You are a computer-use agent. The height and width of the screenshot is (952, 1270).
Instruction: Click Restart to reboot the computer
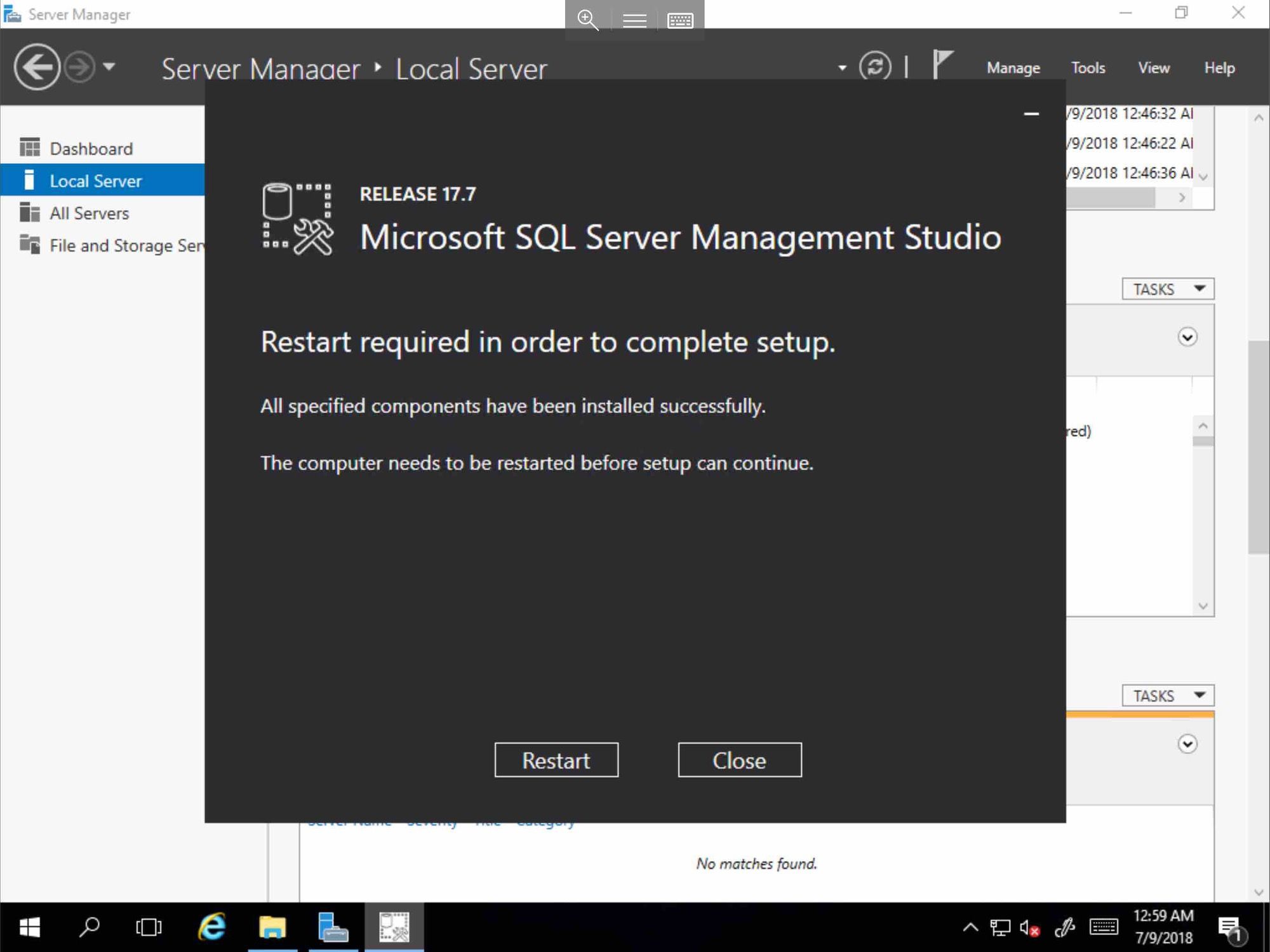(x=556, y=760)
